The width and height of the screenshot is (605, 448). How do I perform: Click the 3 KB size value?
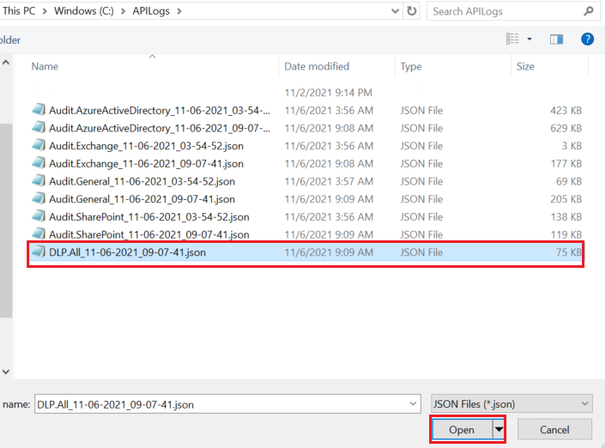point(571,146)
